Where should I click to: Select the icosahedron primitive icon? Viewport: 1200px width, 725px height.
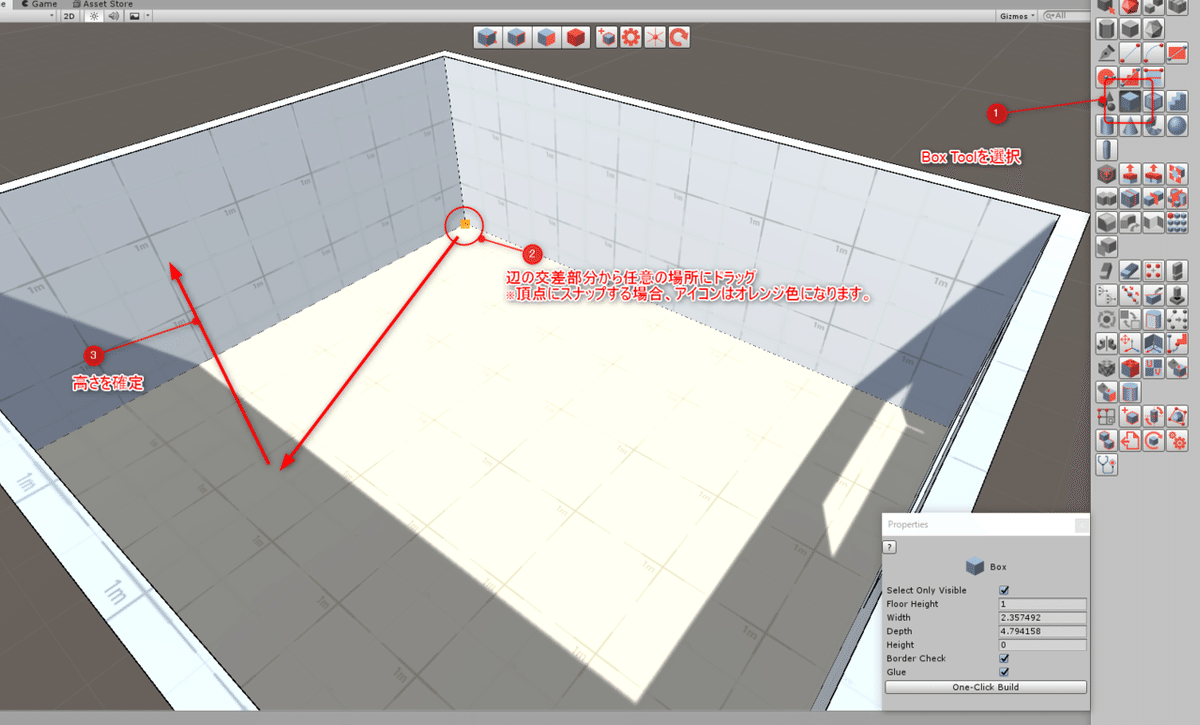(x=1154, y=27)
